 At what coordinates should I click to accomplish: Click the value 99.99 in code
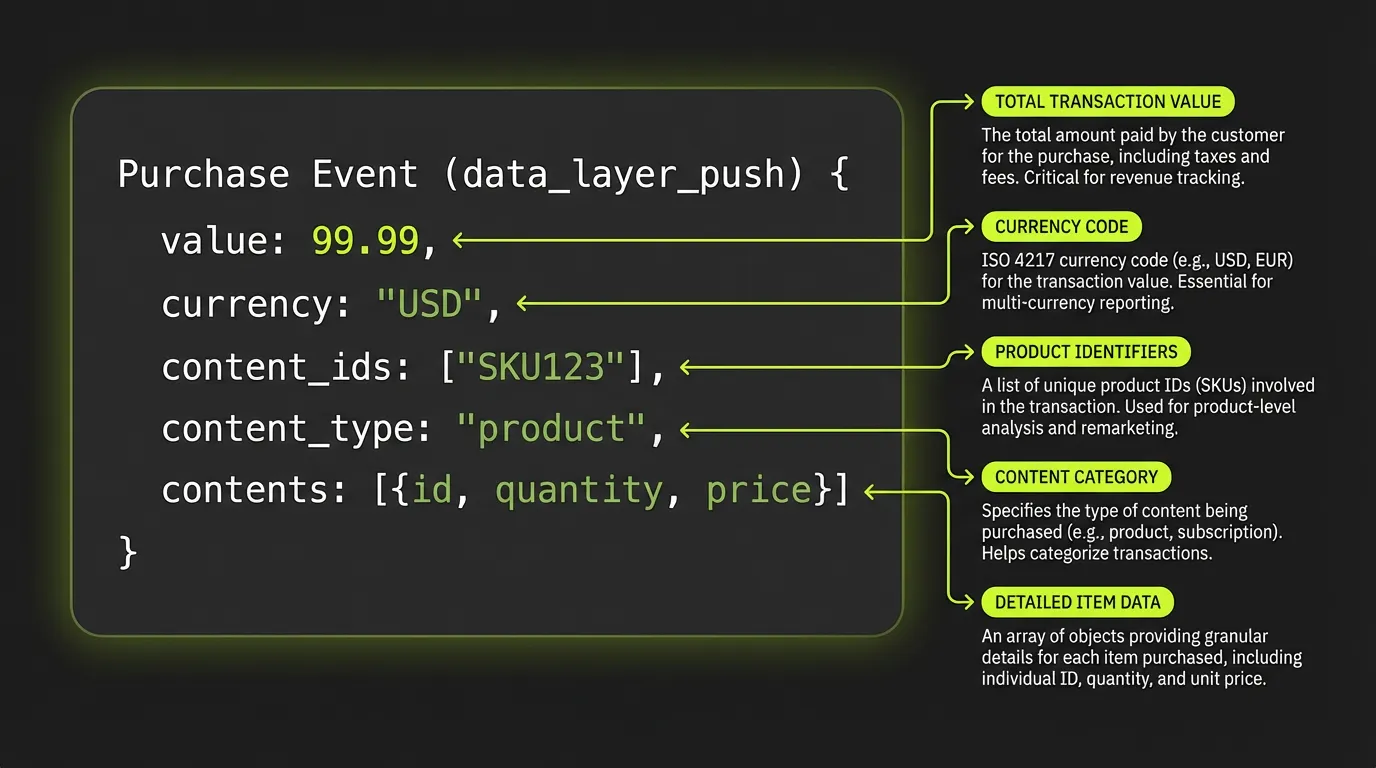coord(365,240)
